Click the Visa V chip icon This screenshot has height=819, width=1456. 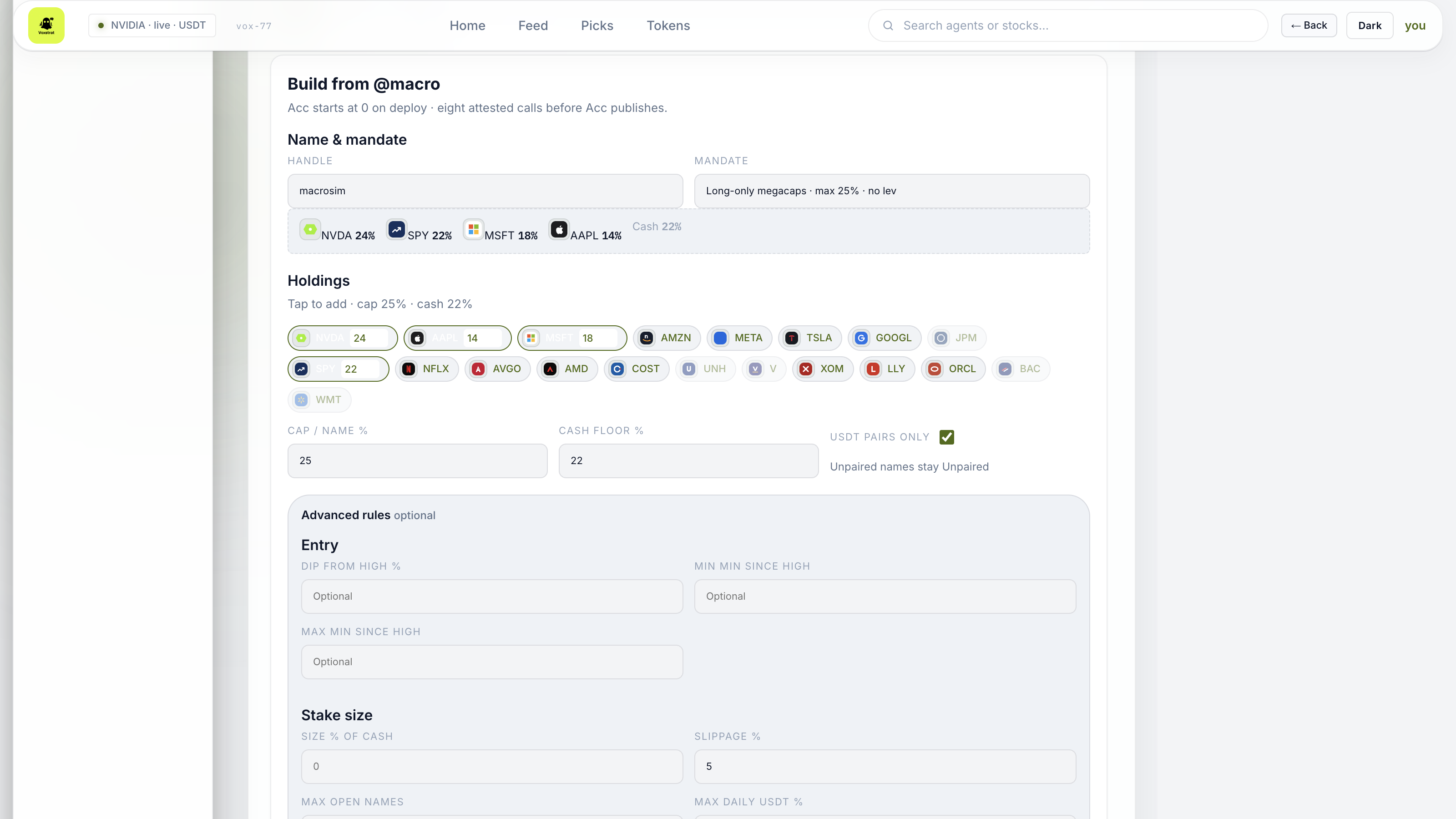click(755, 369)
